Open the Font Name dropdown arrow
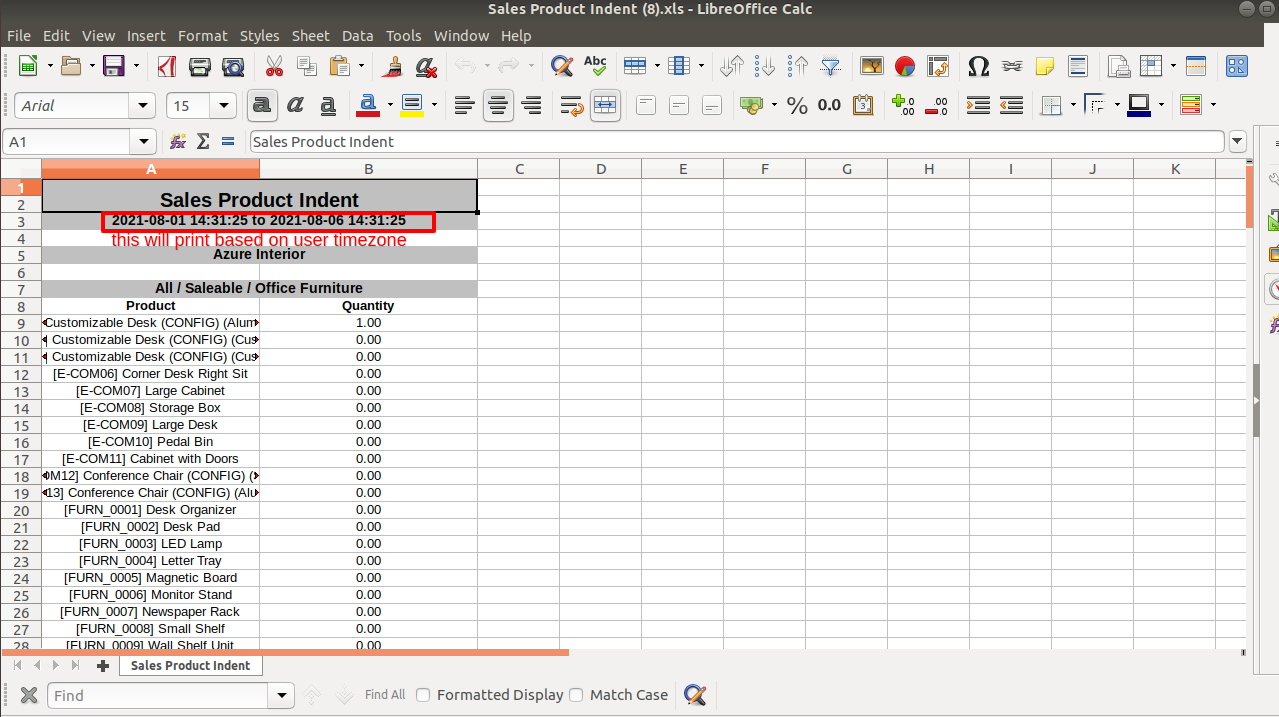Viewport: 1279px width, 717px height. click(x=144, y=105)
